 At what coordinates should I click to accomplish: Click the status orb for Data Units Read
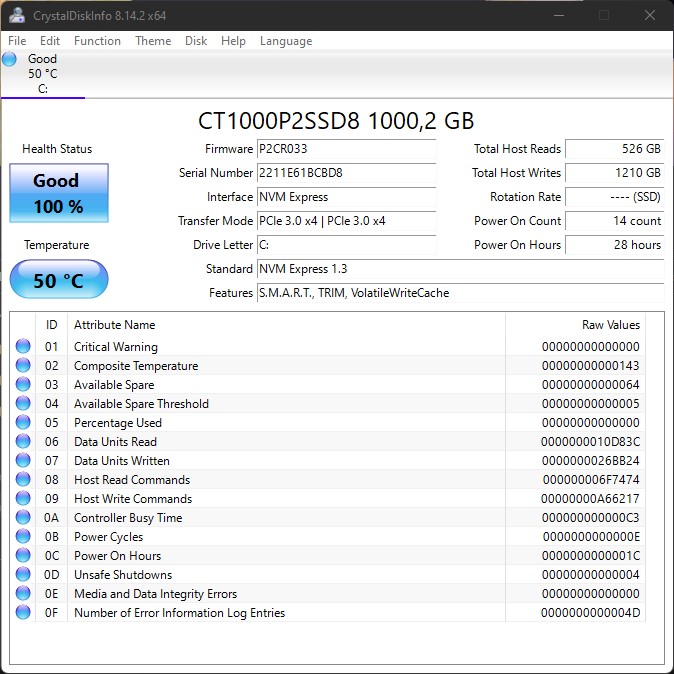point(23,441)
